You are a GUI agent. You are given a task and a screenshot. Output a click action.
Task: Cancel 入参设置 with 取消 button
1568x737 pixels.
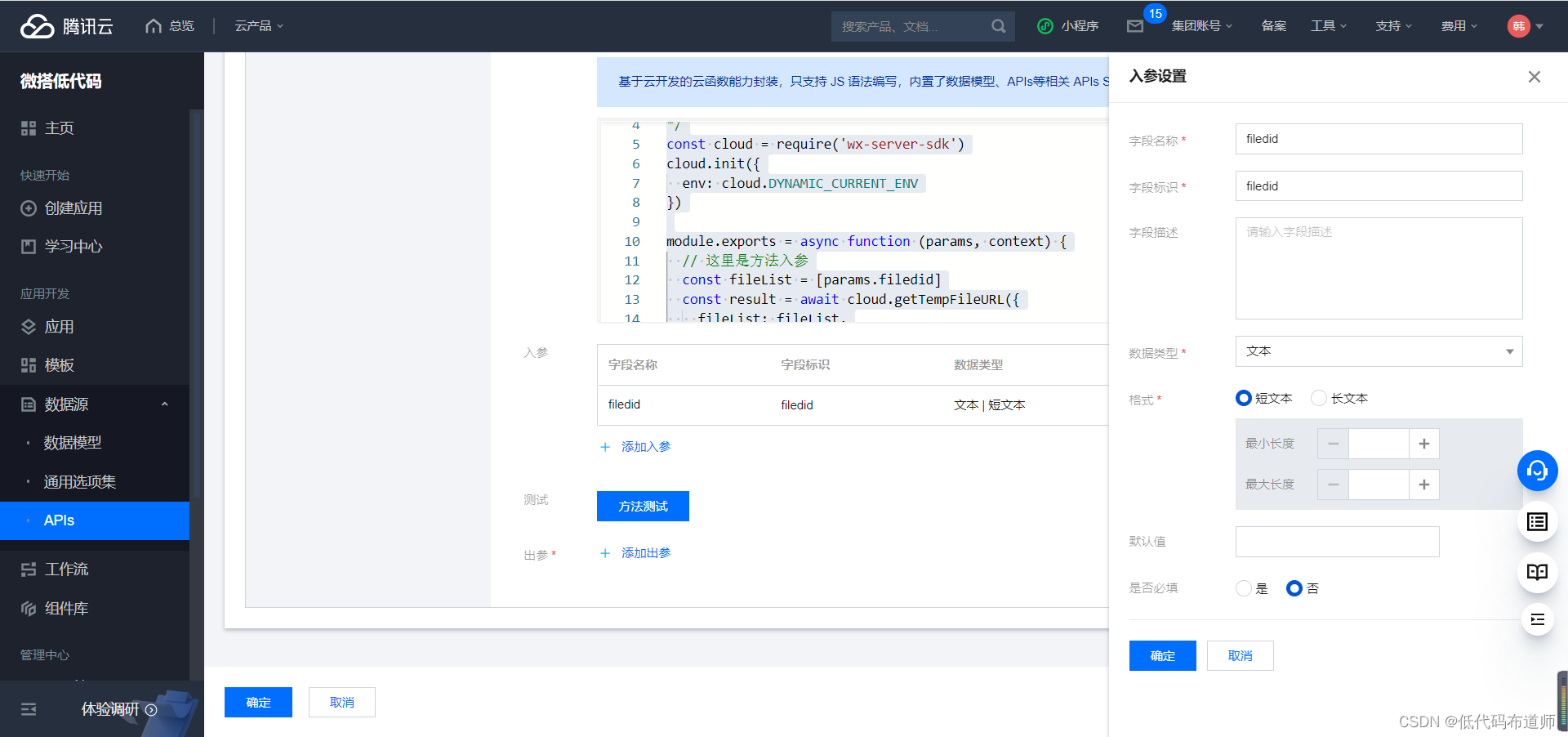pos(1240,655)
